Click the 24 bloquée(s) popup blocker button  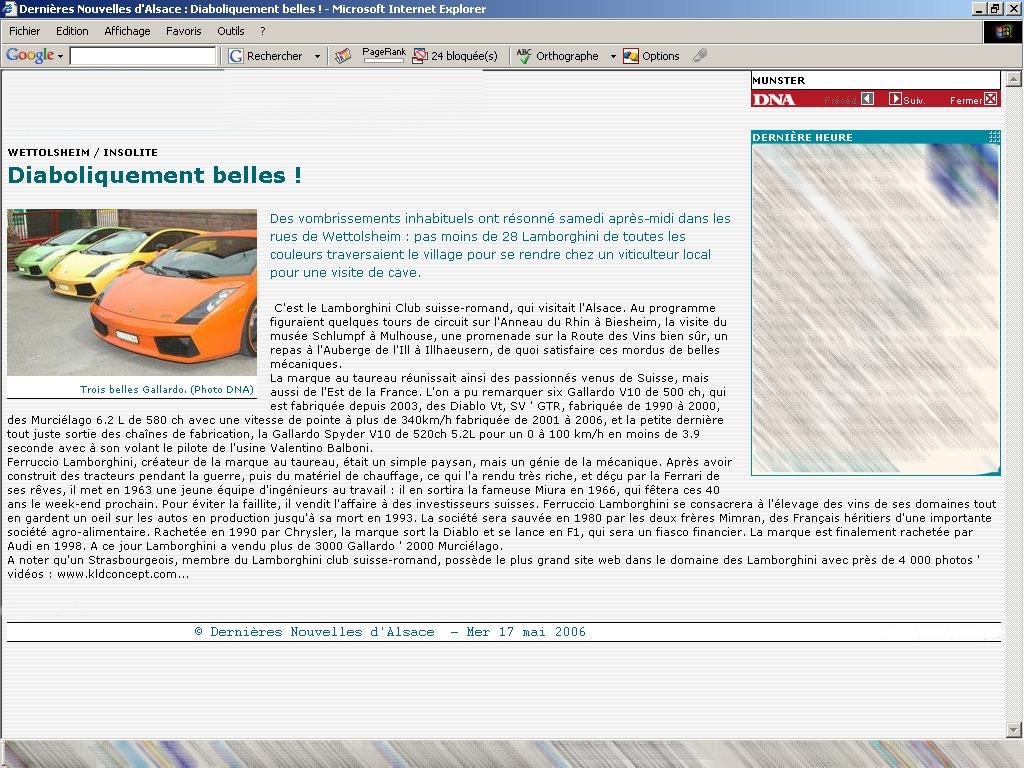click(x=455, y=56)
